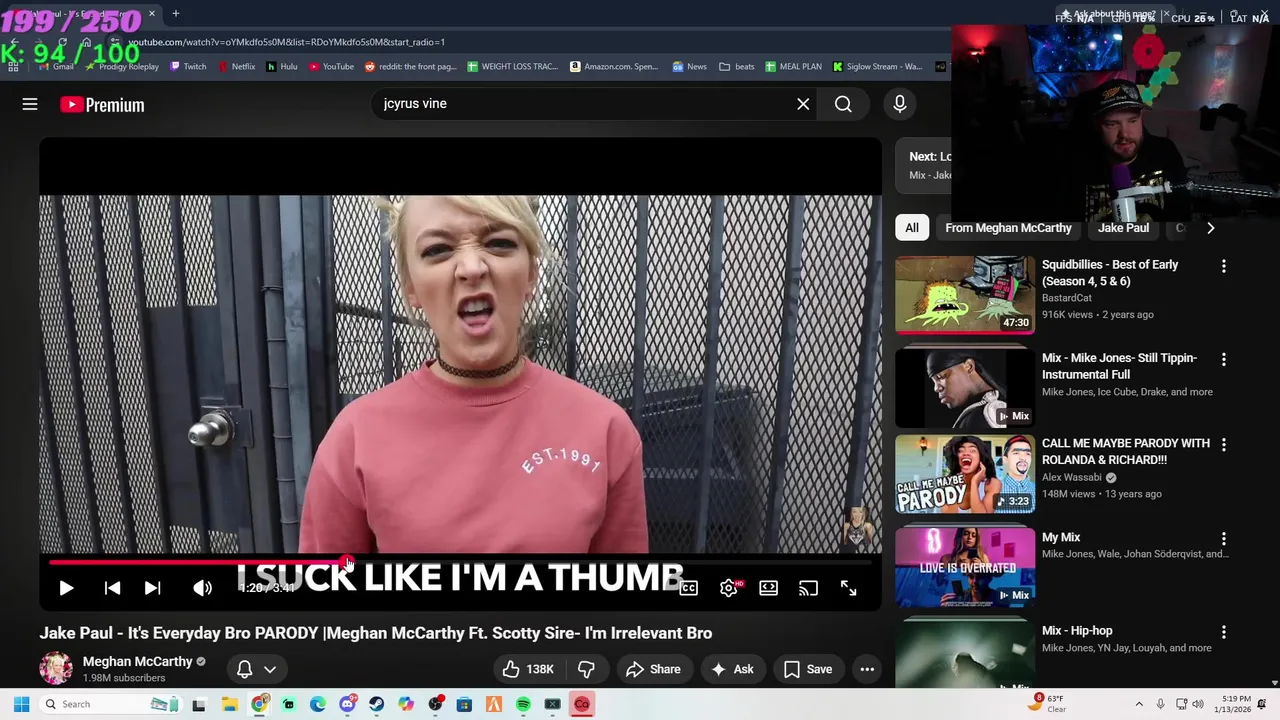The image size is (1280, 720).
Task: Open the taskbar weather widget
Action: click(1048, 704)
